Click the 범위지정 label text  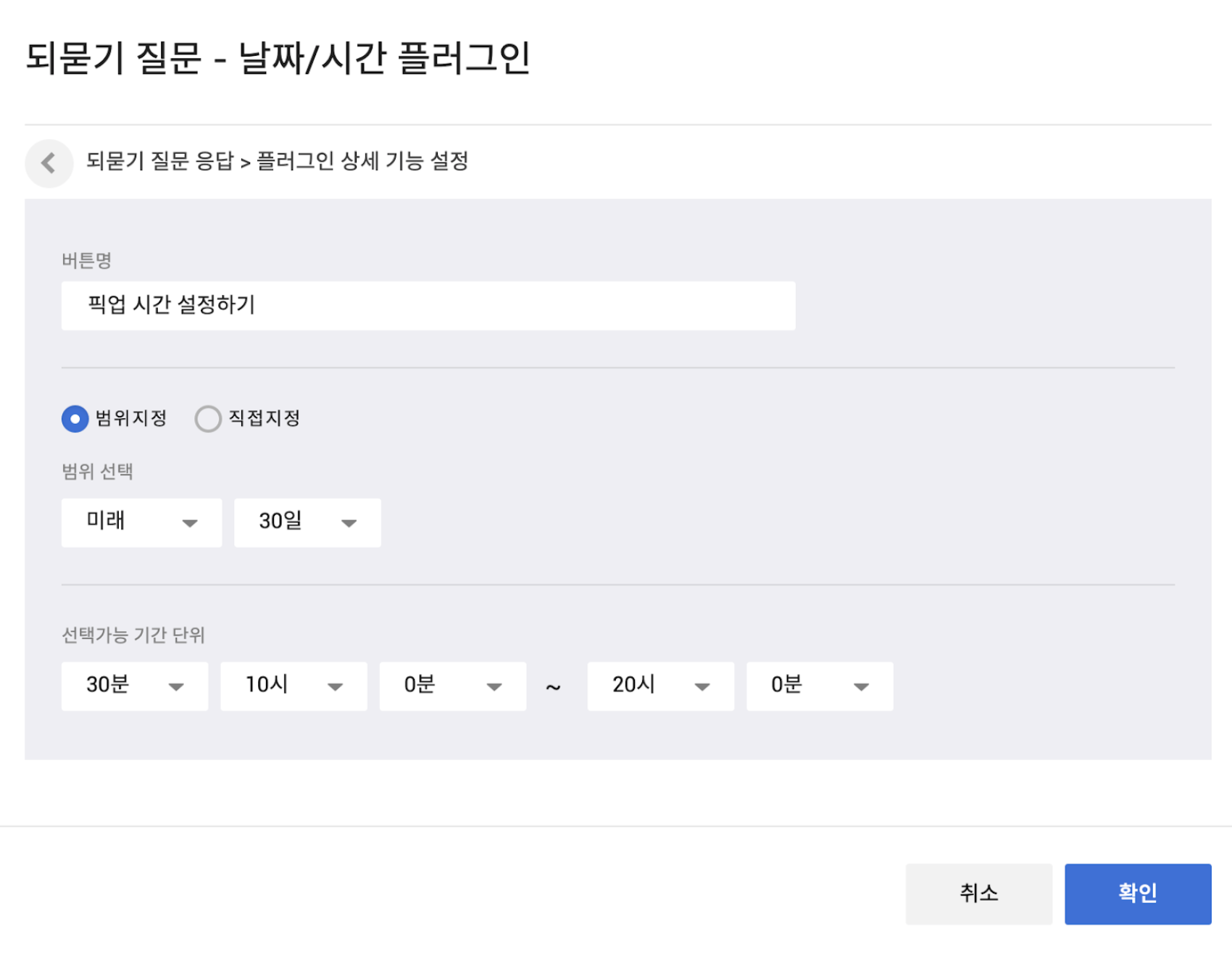(x=131, y=418)
